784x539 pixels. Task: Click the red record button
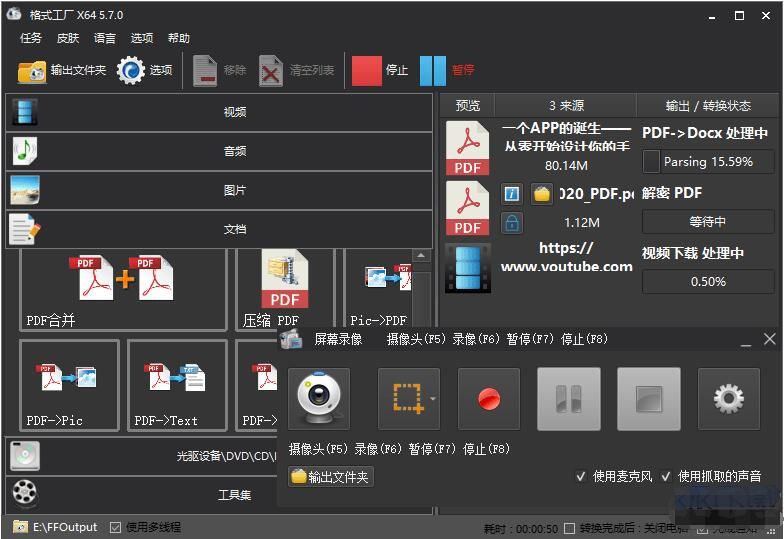tap(489, 399)
